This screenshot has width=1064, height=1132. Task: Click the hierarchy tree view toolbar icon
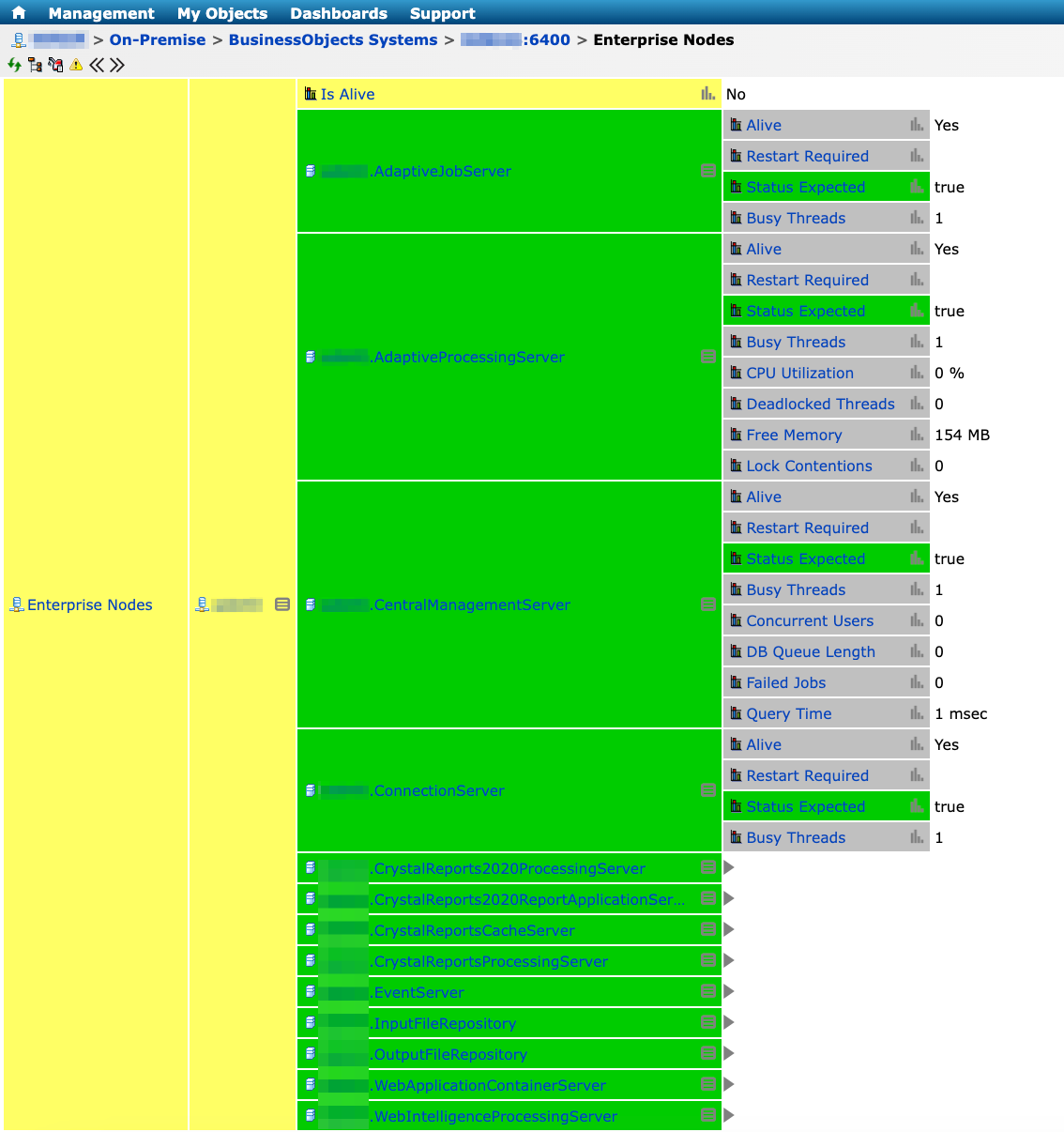pyautogui.click(x=35, y=65)
